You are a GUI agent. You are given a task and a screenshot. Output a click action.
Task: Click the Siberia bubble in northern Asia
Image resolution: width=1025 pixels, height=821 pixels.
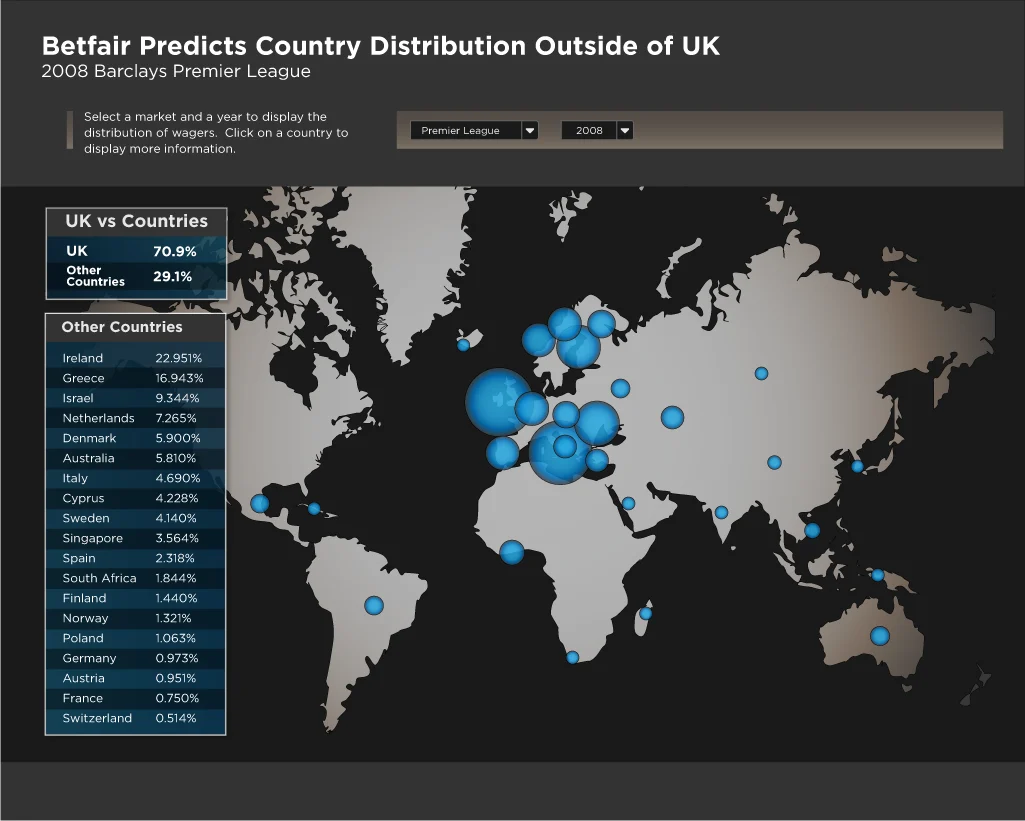(x=762, y=373)
